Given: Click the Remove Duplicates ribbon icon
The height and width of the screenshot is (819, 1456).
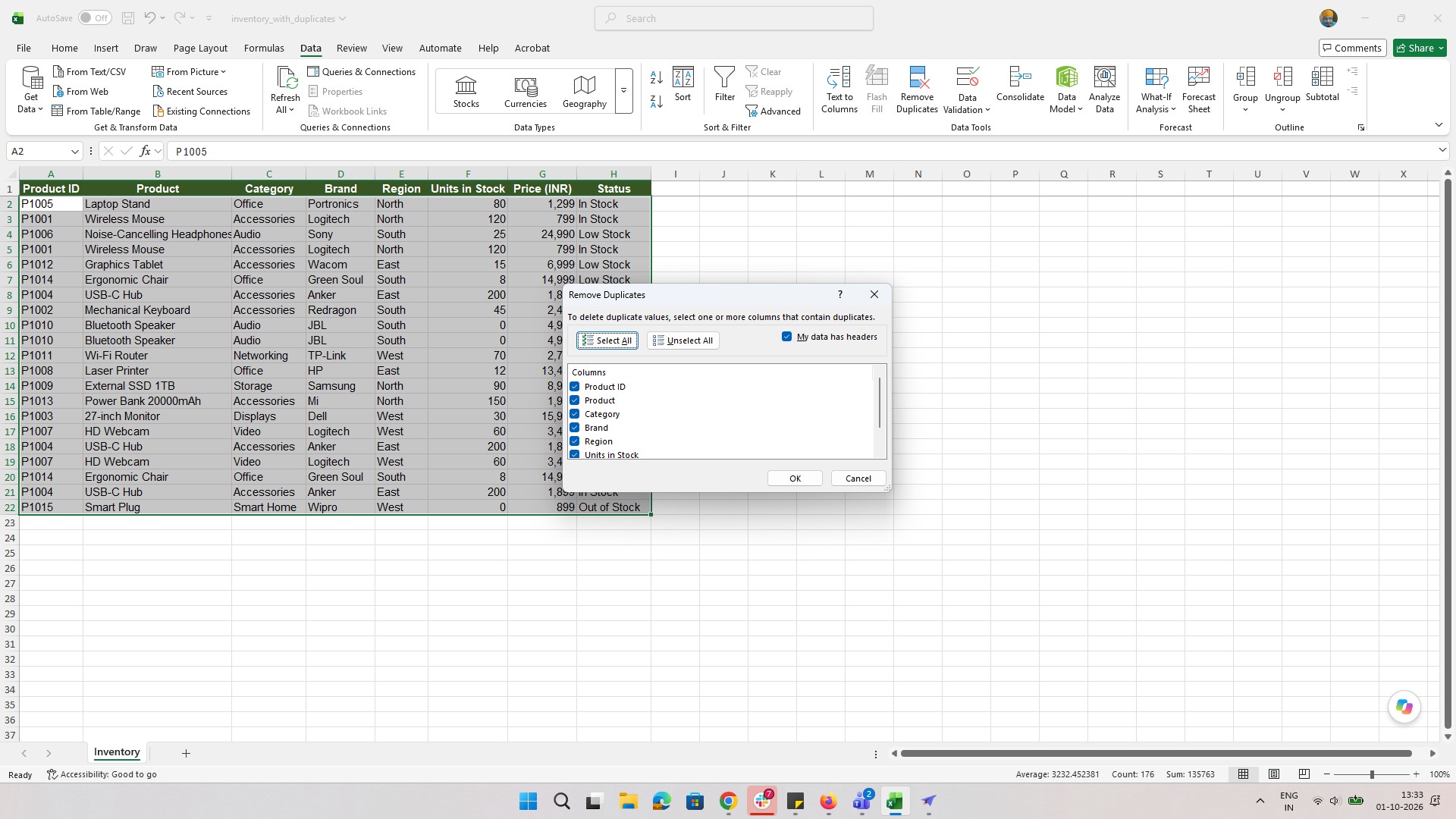Looking at the screenshot, I should coord(917,89).
